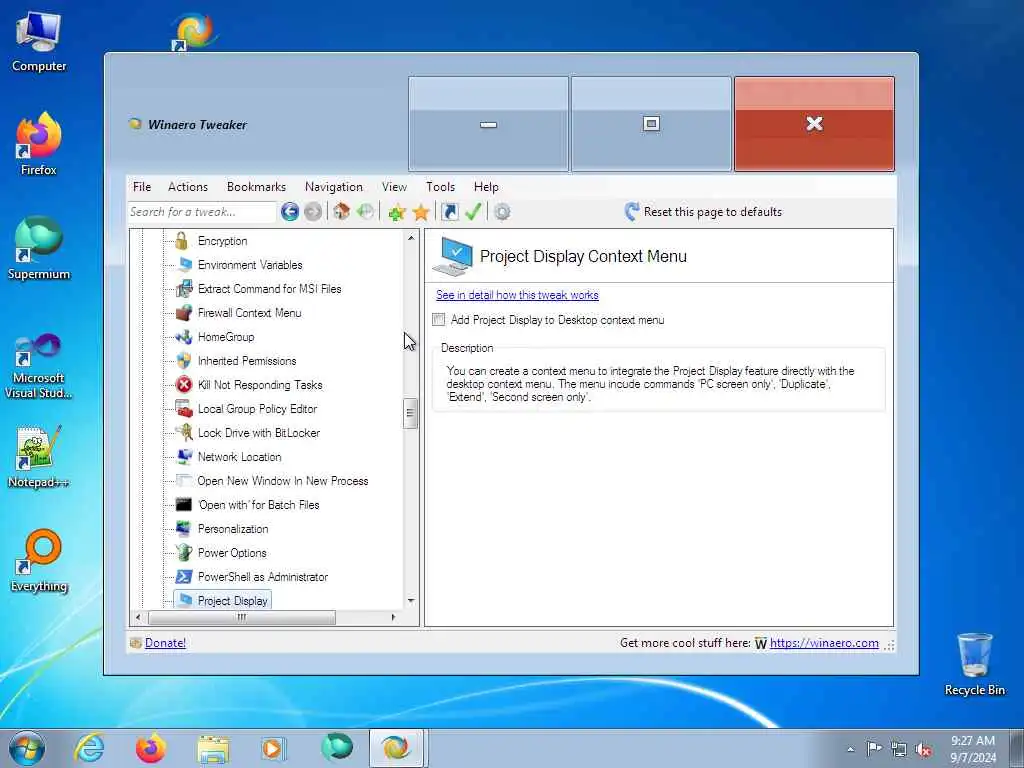Image resolution: width=1024 pixels, height=768 pixels.
Task: Click the create shortcut arrow icon
Action: tap(449, 212)
